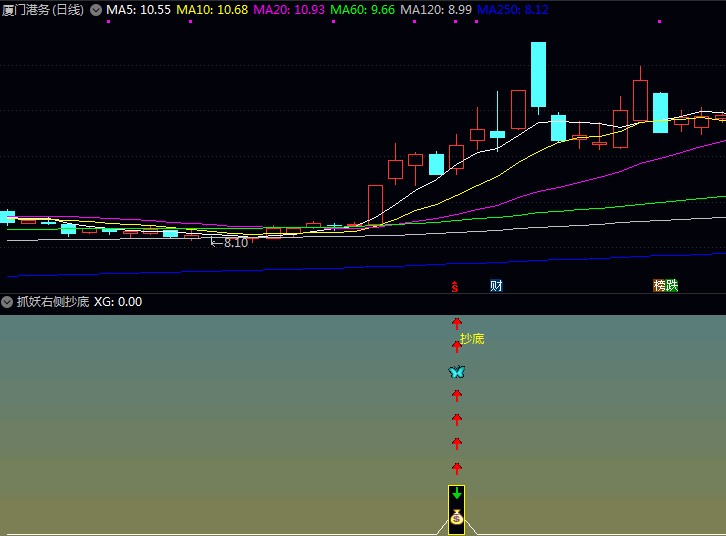Click the money bag icon

point(457,517)
